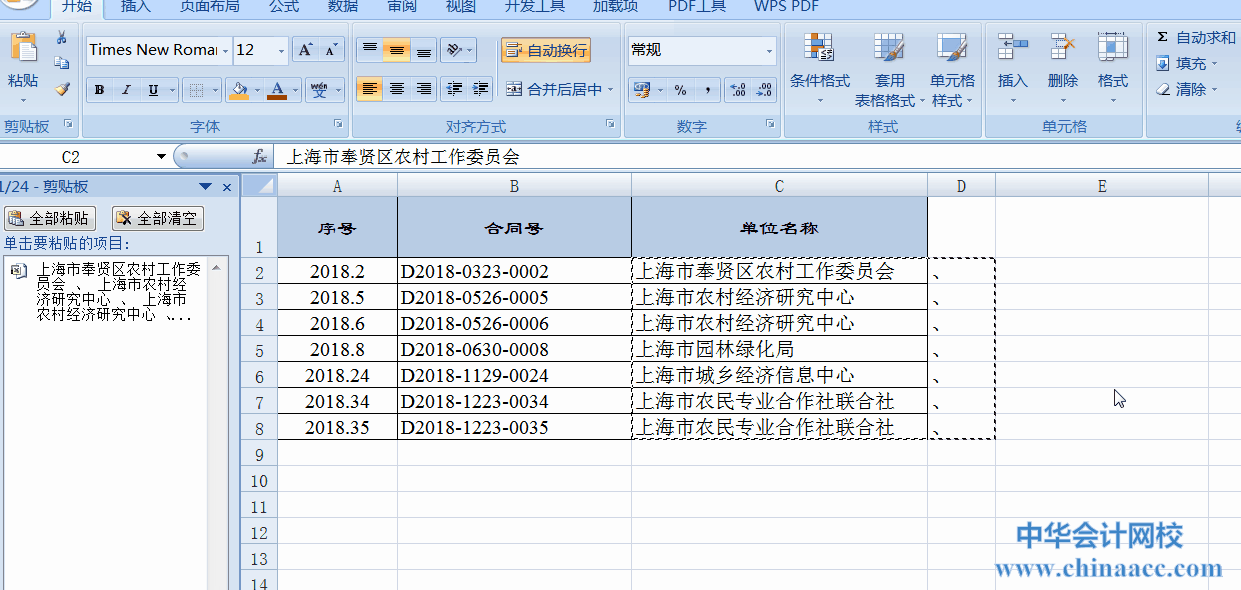The image size is (1241, 590).
Task: Toggle Italic formatting
Action: point(126,90)
